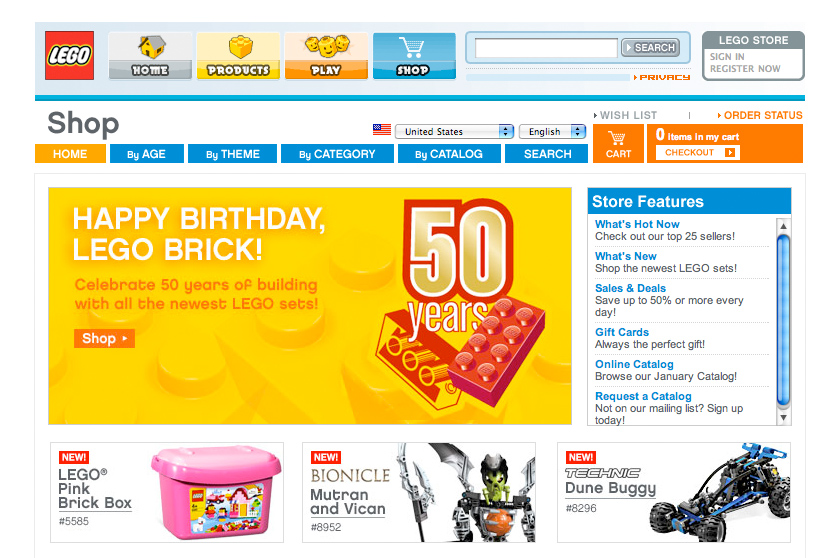This screenshot has width=840, height=558.
Task: Click the Checkout arrow button
Action: point(698,153)
